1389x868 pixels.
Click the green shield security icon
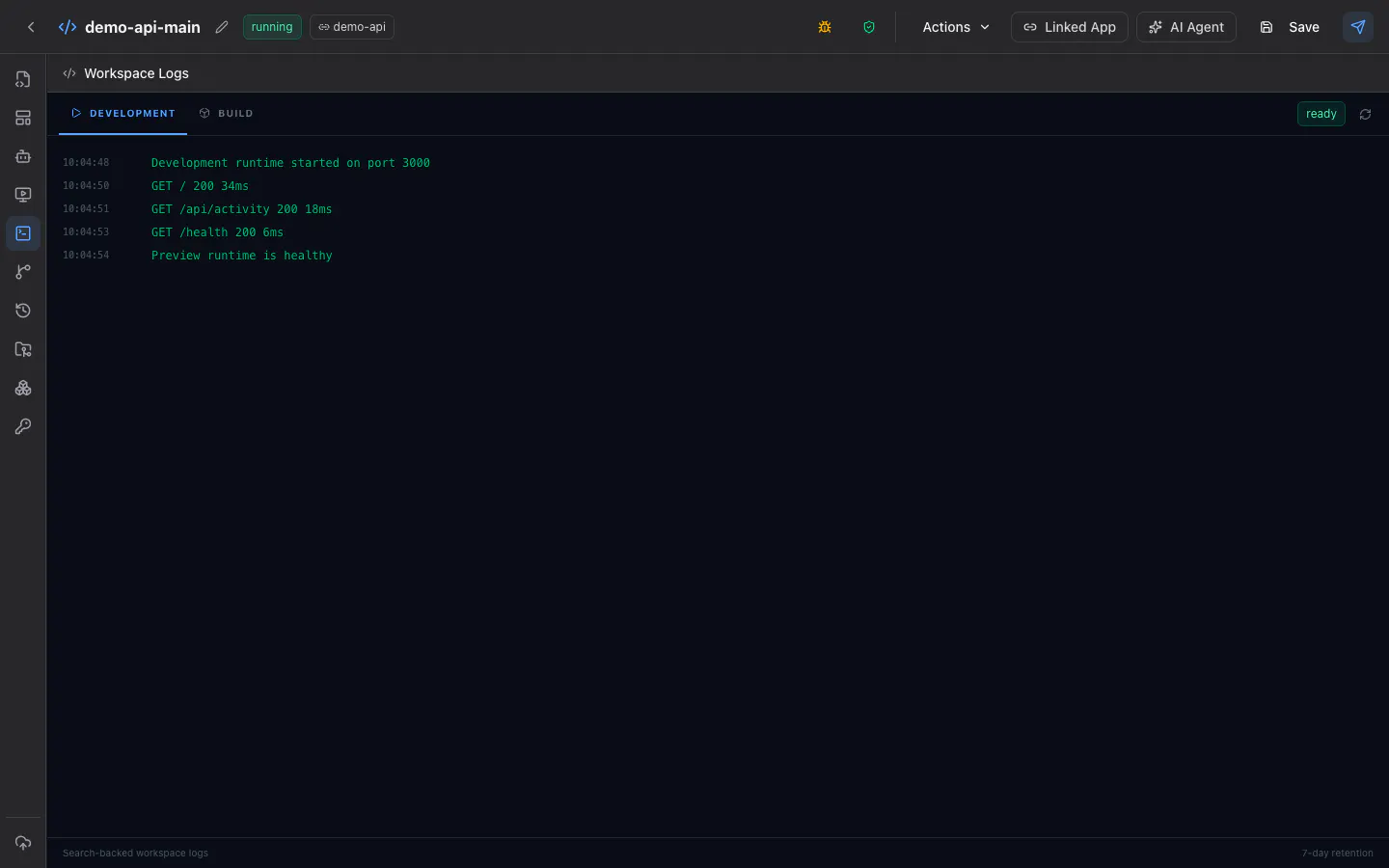point(869,27)
